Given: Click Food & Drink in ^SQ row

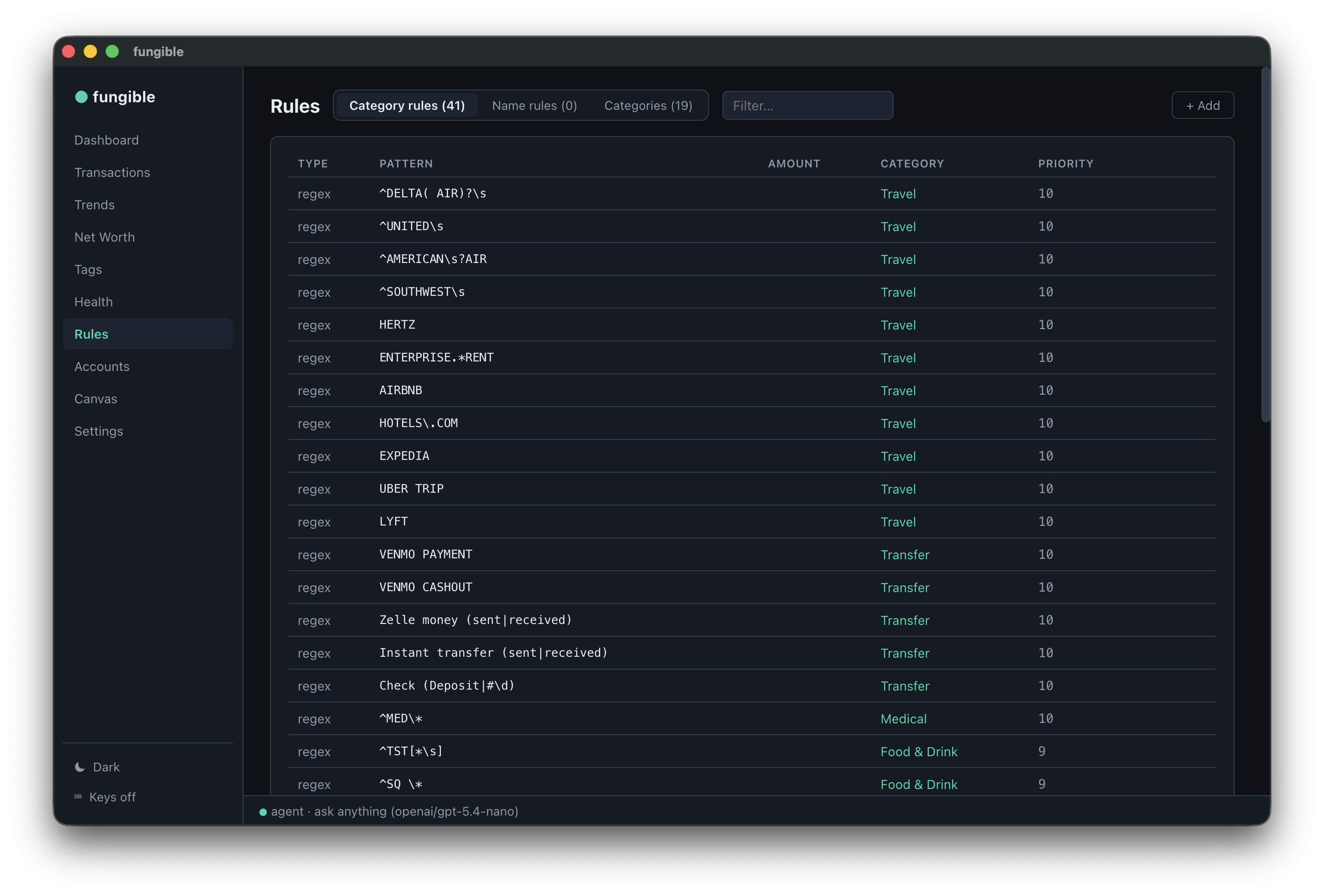Looking at the screenshot, I should [919, 784].
